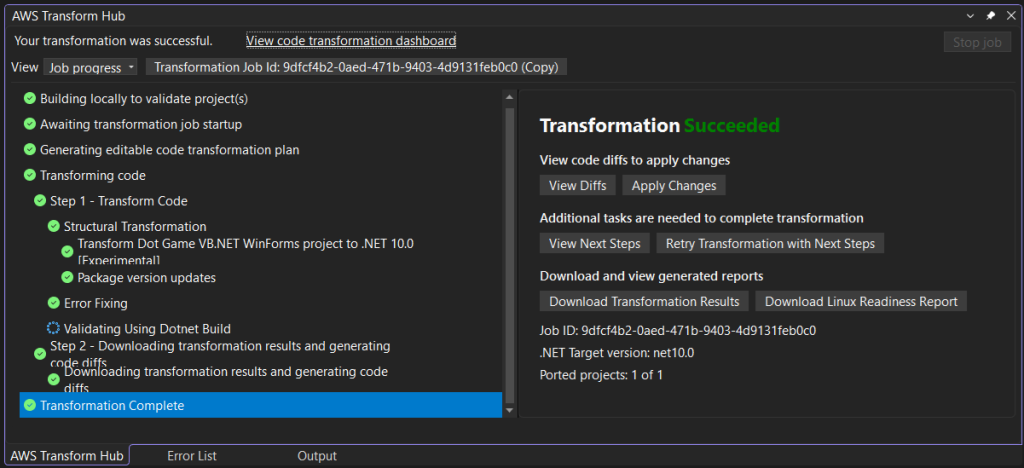This screenshot has width=1024, height=468.
Task: Click Retry Transformation with Next Steps
Action: pos(770,243)
